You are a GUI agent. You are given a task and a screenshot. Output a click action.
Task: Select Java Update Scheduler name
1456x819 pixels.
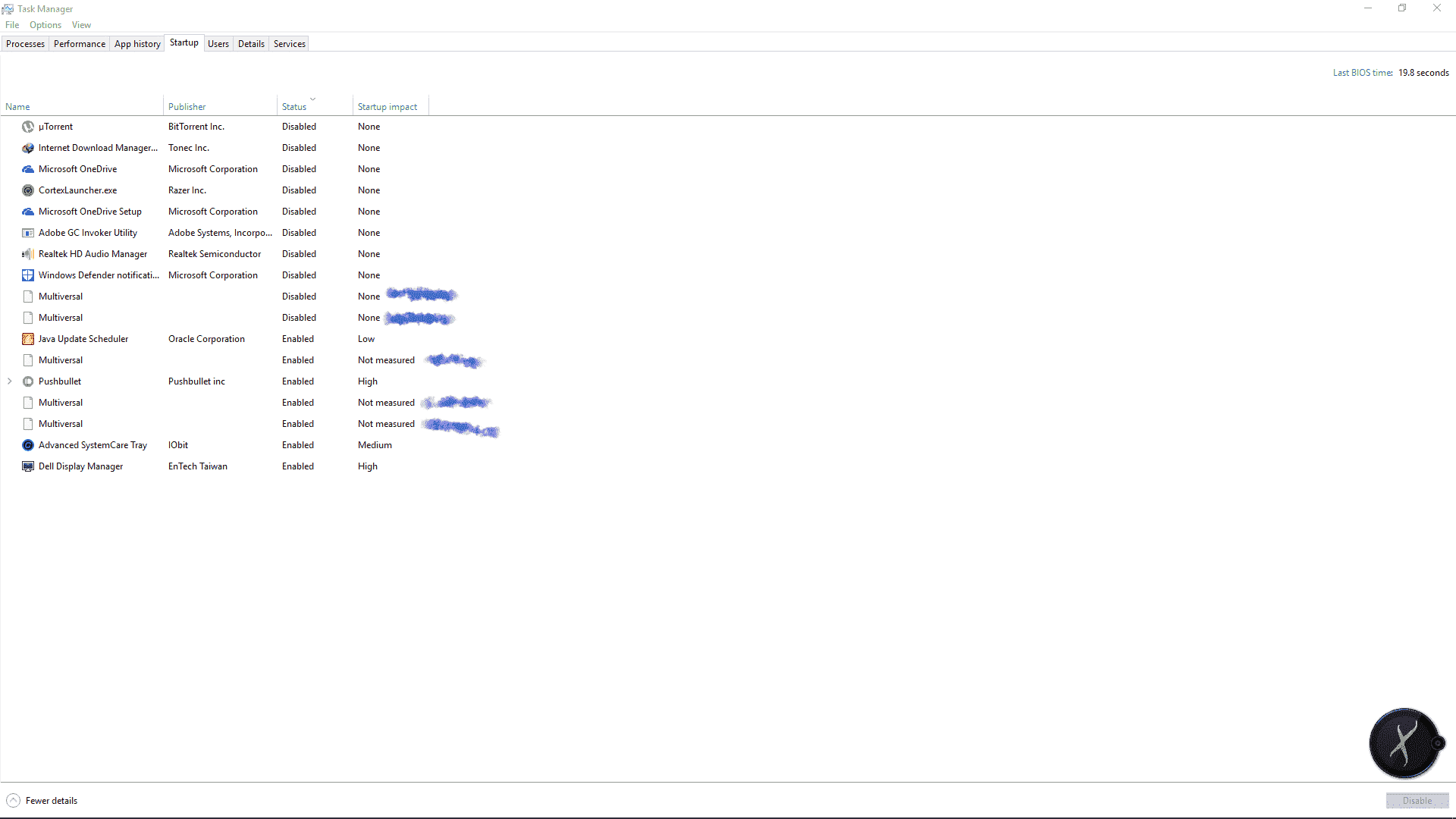(x=83, y=339)
